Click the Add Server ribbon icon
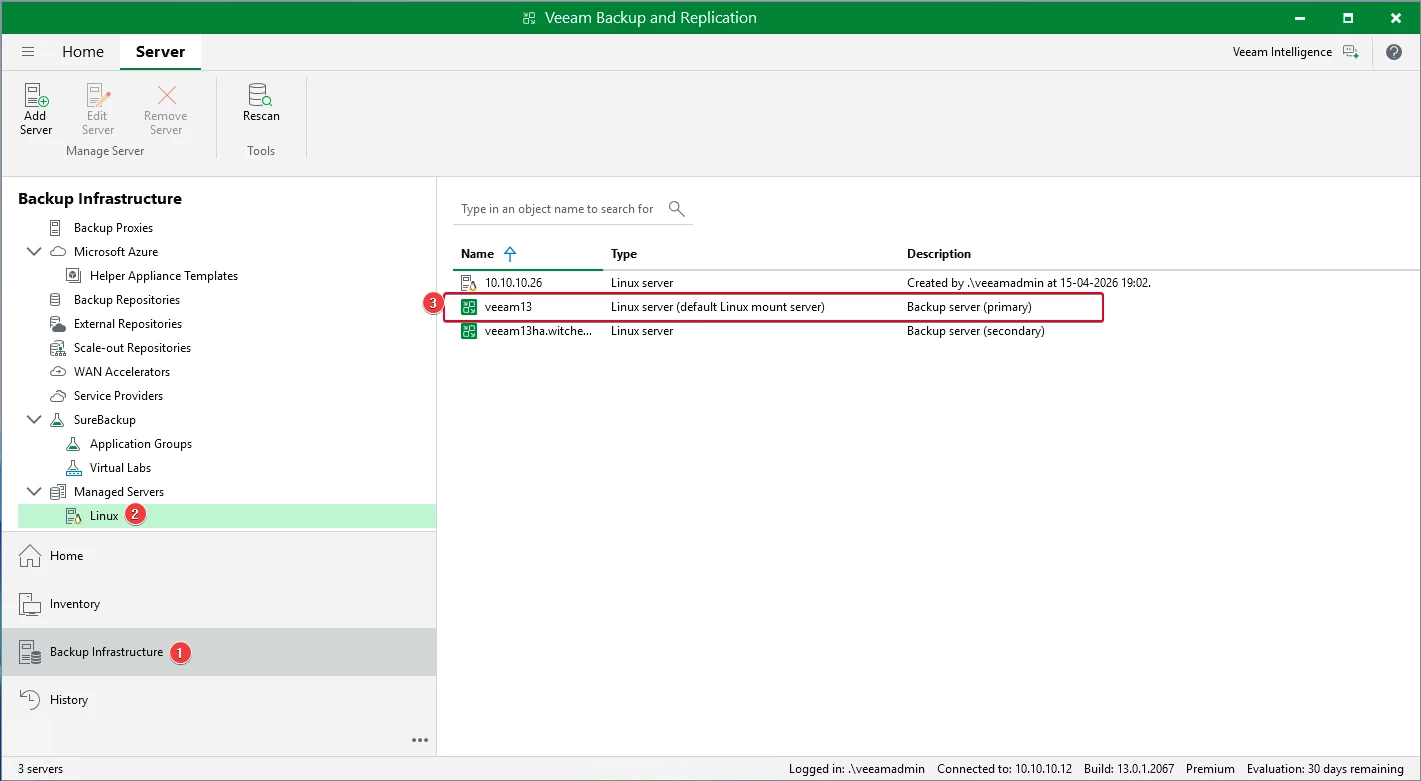Screen dimensions: 1421x781 [36, 96]
